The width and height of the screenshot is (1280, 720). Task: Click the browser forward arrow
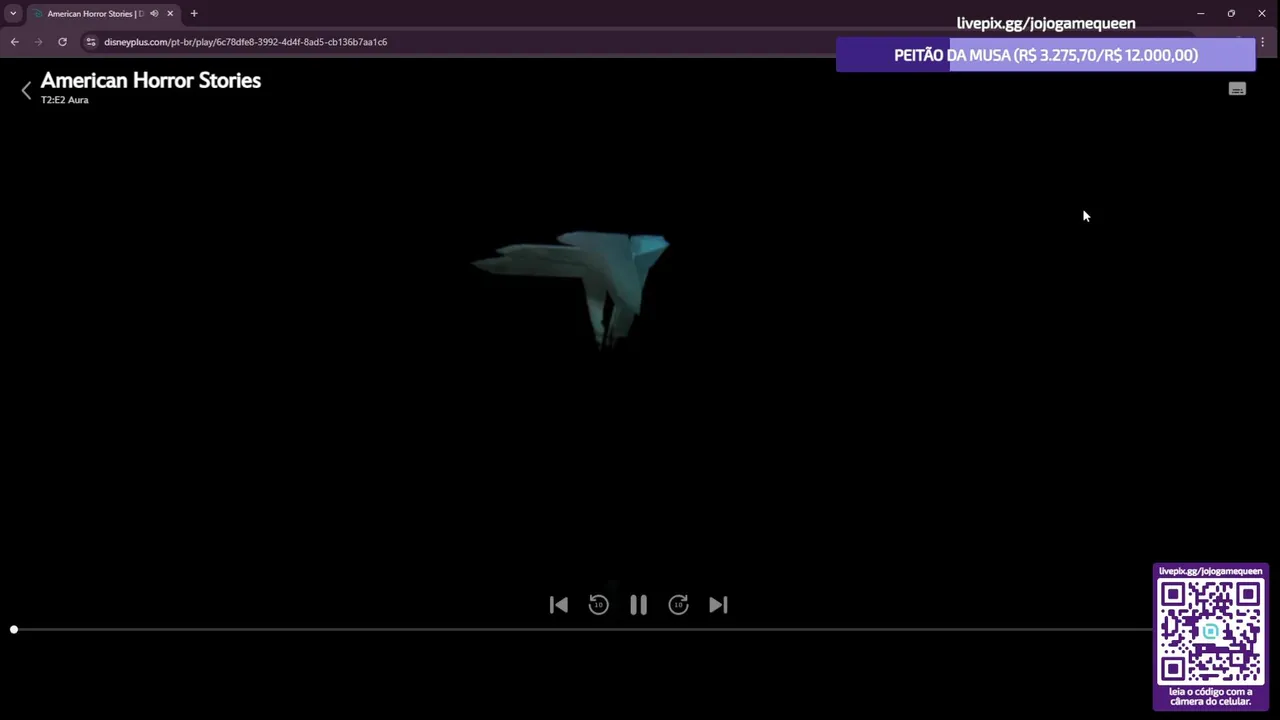38,42
